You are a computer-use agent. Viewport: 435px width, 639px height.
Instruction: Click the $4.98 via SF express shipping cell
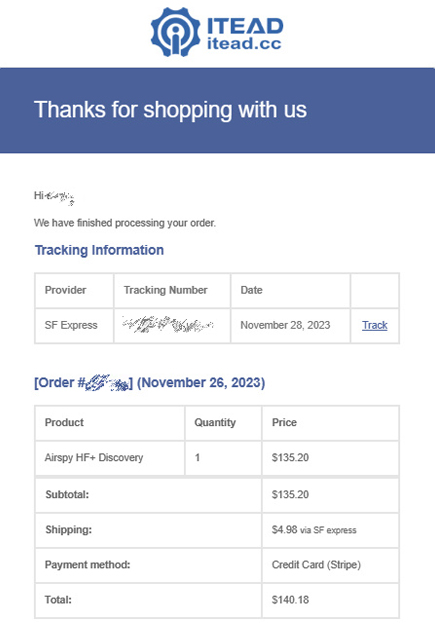330,530
